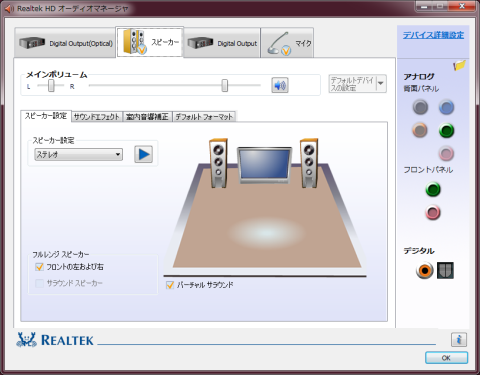Open the 室内音響補正 sub-tab
480x375 pixels.
pyautogui.click(x=147, y=117)
